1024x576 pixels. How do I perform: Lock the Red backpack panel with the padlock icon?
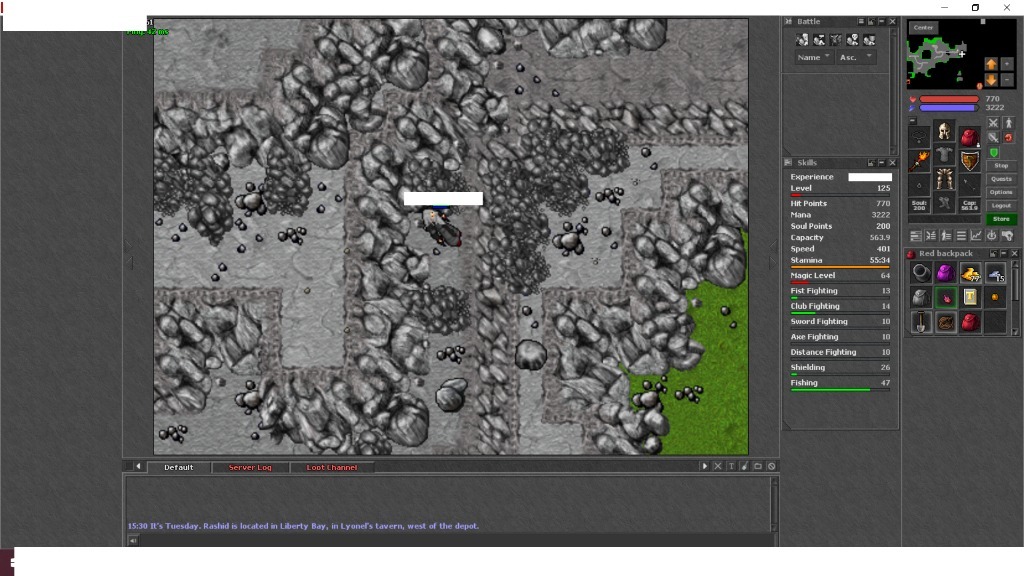[993, 253]
